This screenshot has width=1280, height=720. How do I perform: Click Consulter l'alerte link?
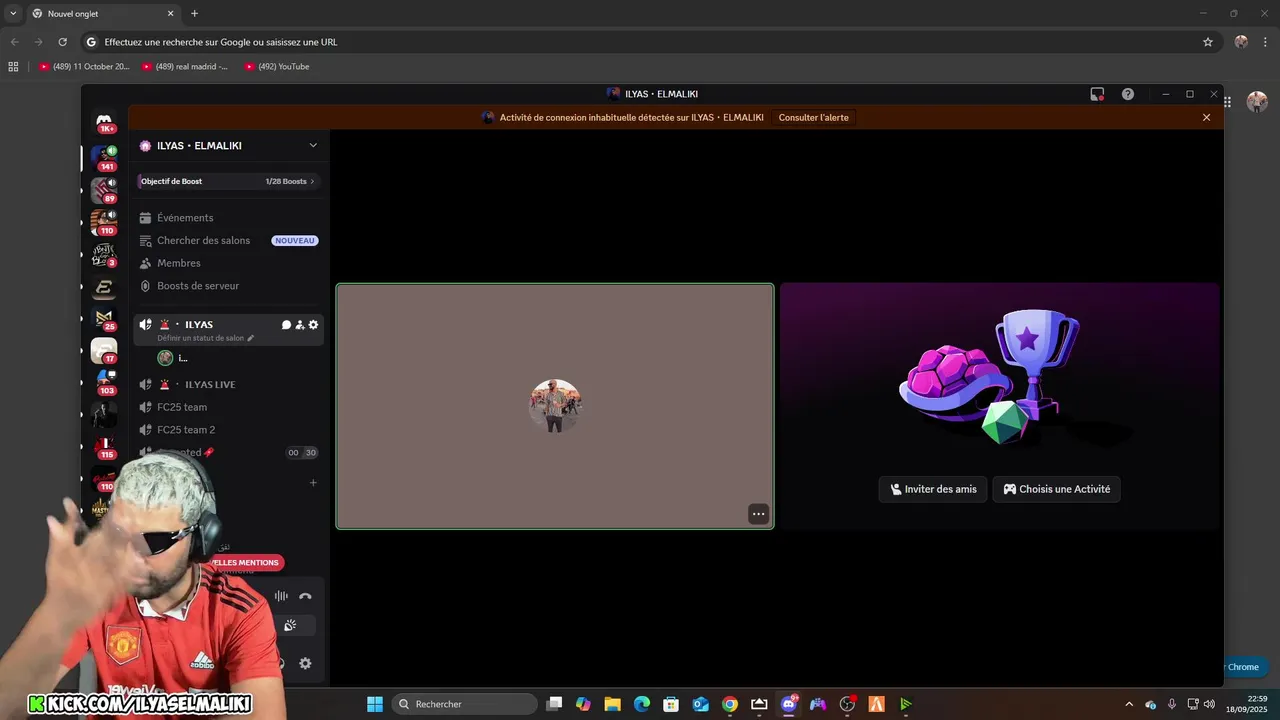813,118
